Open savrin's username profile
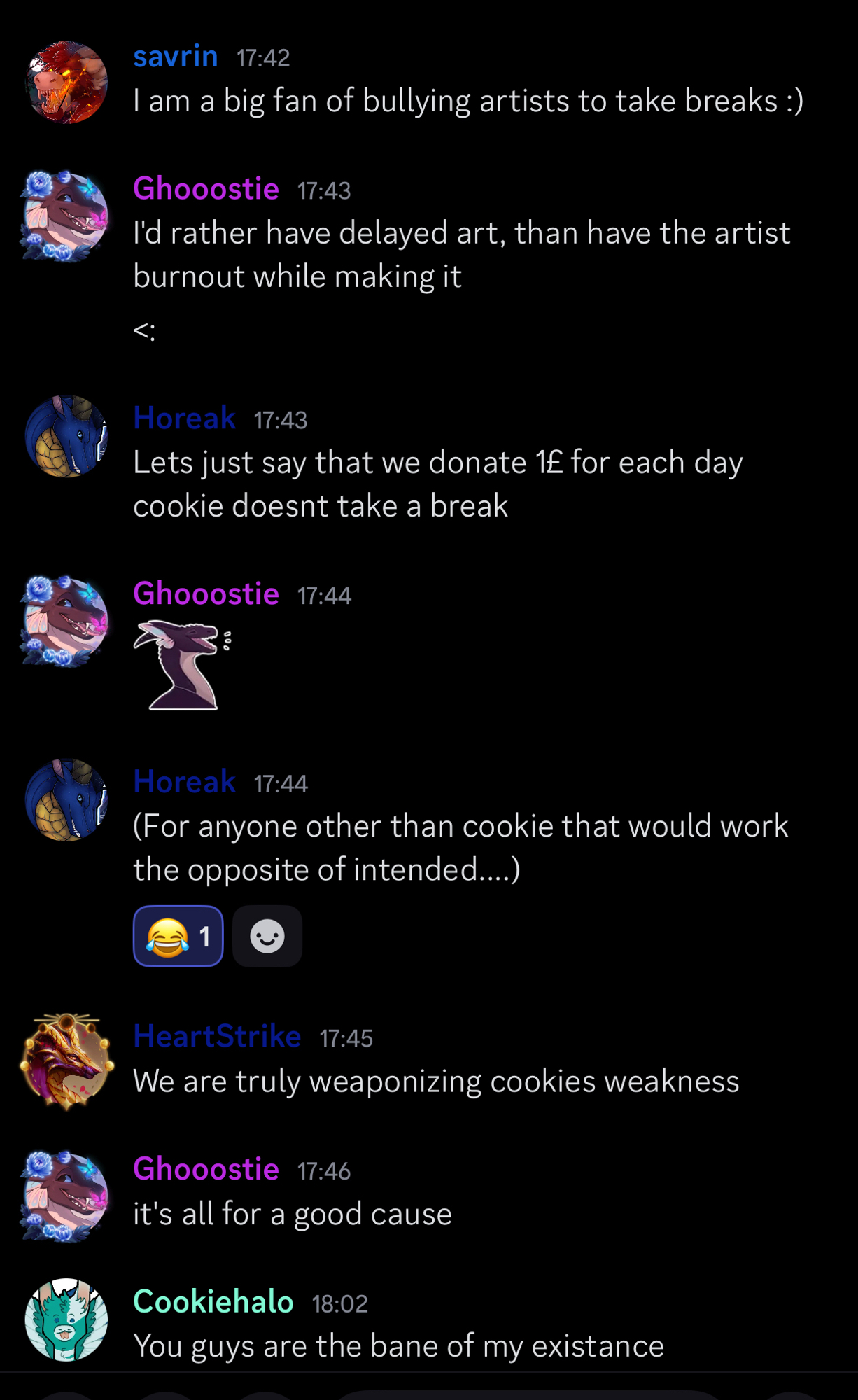Viewport: 858px width, 1400px height. pyautogui.click(x=176, y=56)
